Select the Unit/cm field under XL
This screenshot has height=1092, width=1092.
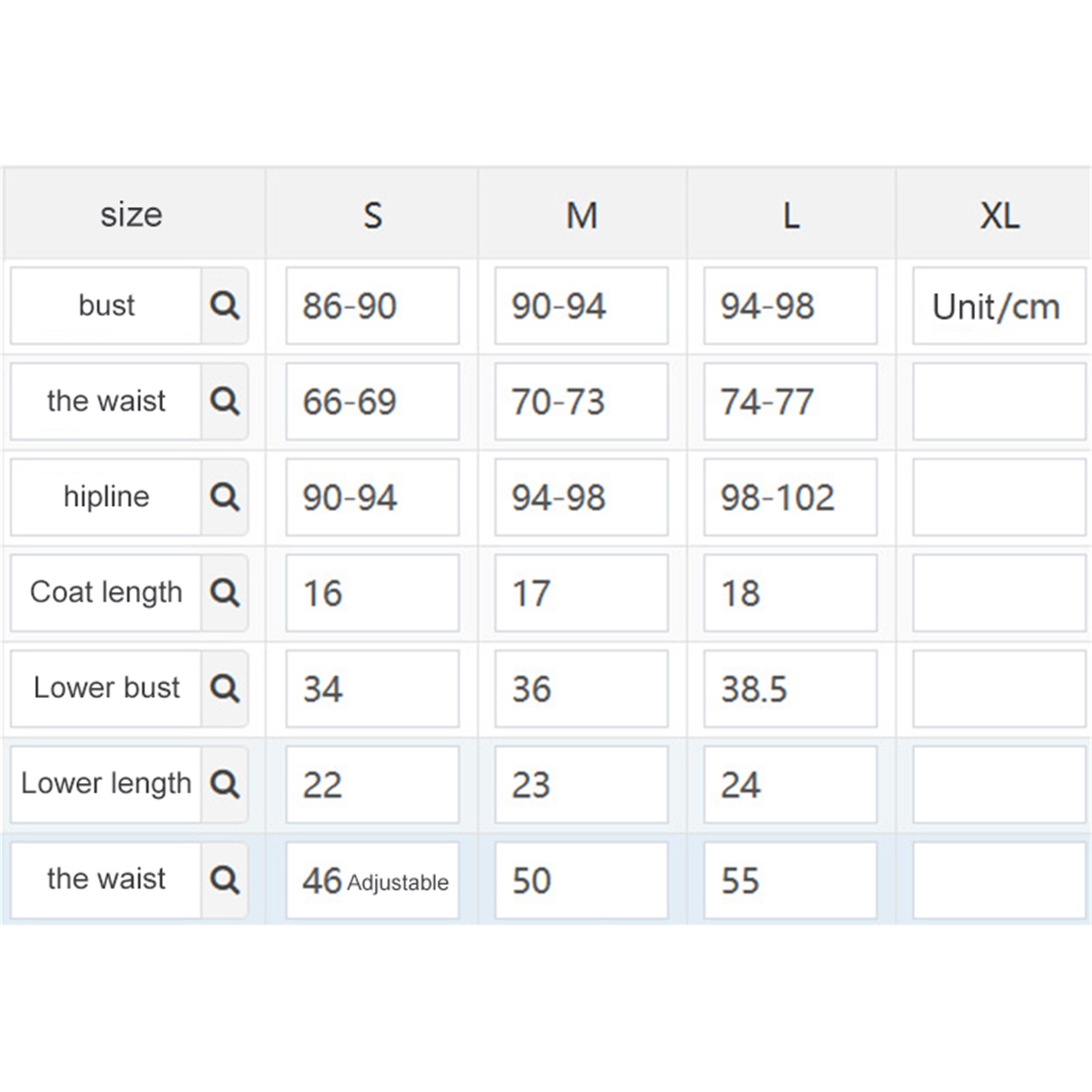pos(998,306)
